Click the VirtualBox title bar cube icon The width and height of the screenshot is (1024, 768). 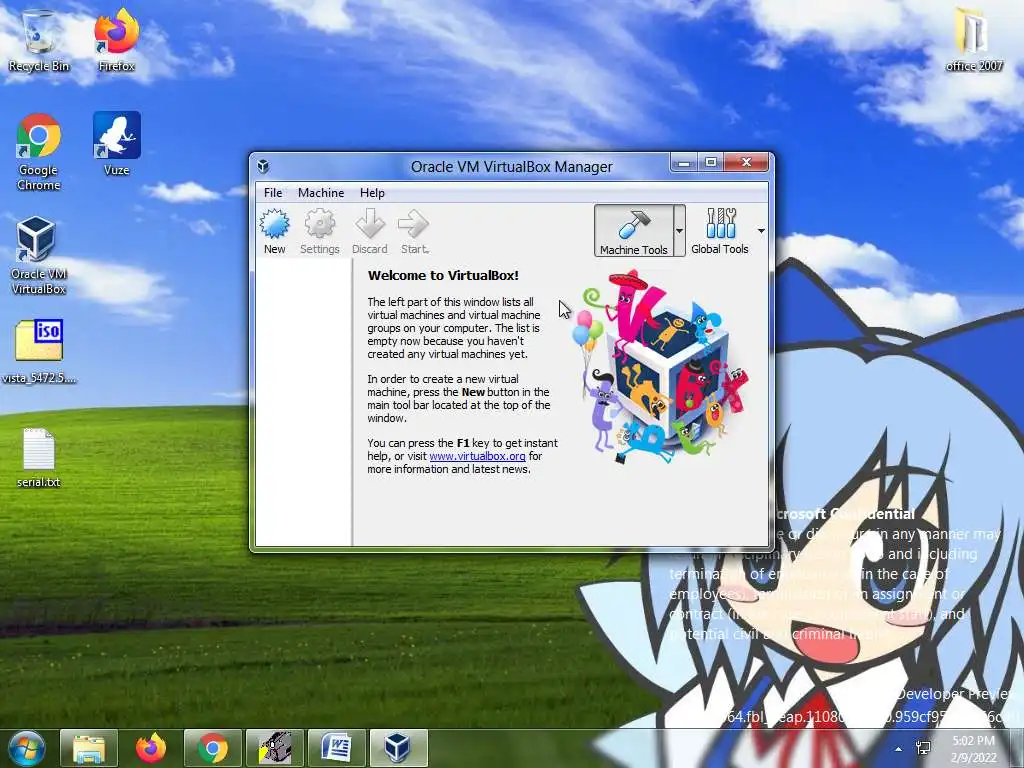click(263, 166)
